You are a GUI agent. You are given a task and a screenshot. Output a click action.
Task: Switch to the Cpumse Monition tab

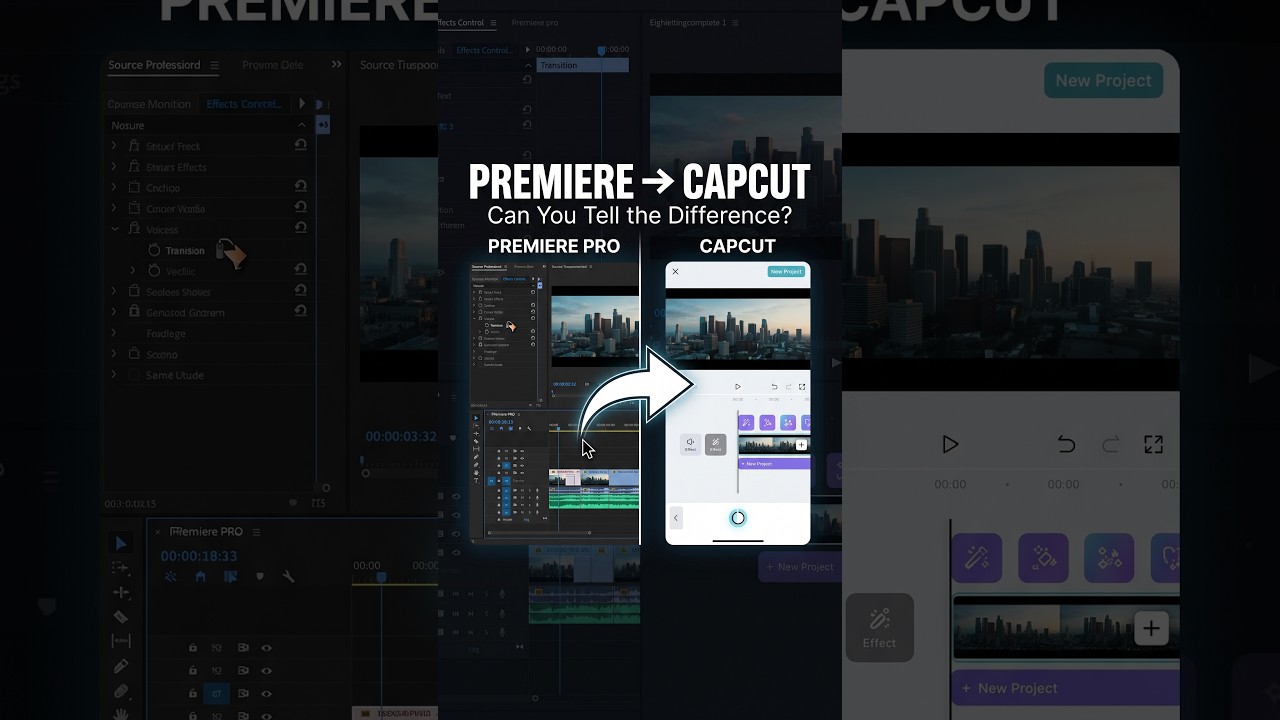pos(149,104)
